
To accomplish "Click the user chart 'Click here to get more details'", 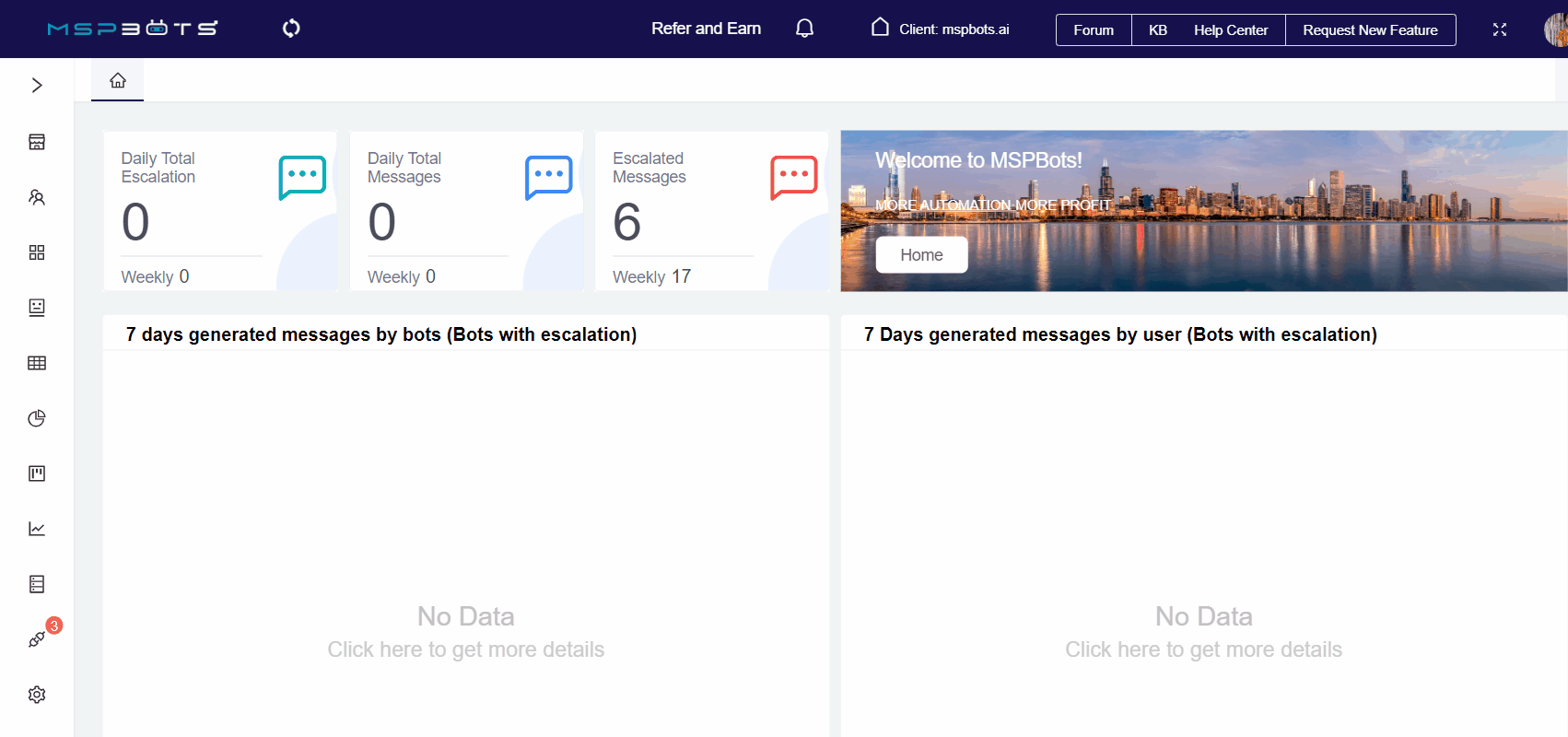I will [1204, 649].
